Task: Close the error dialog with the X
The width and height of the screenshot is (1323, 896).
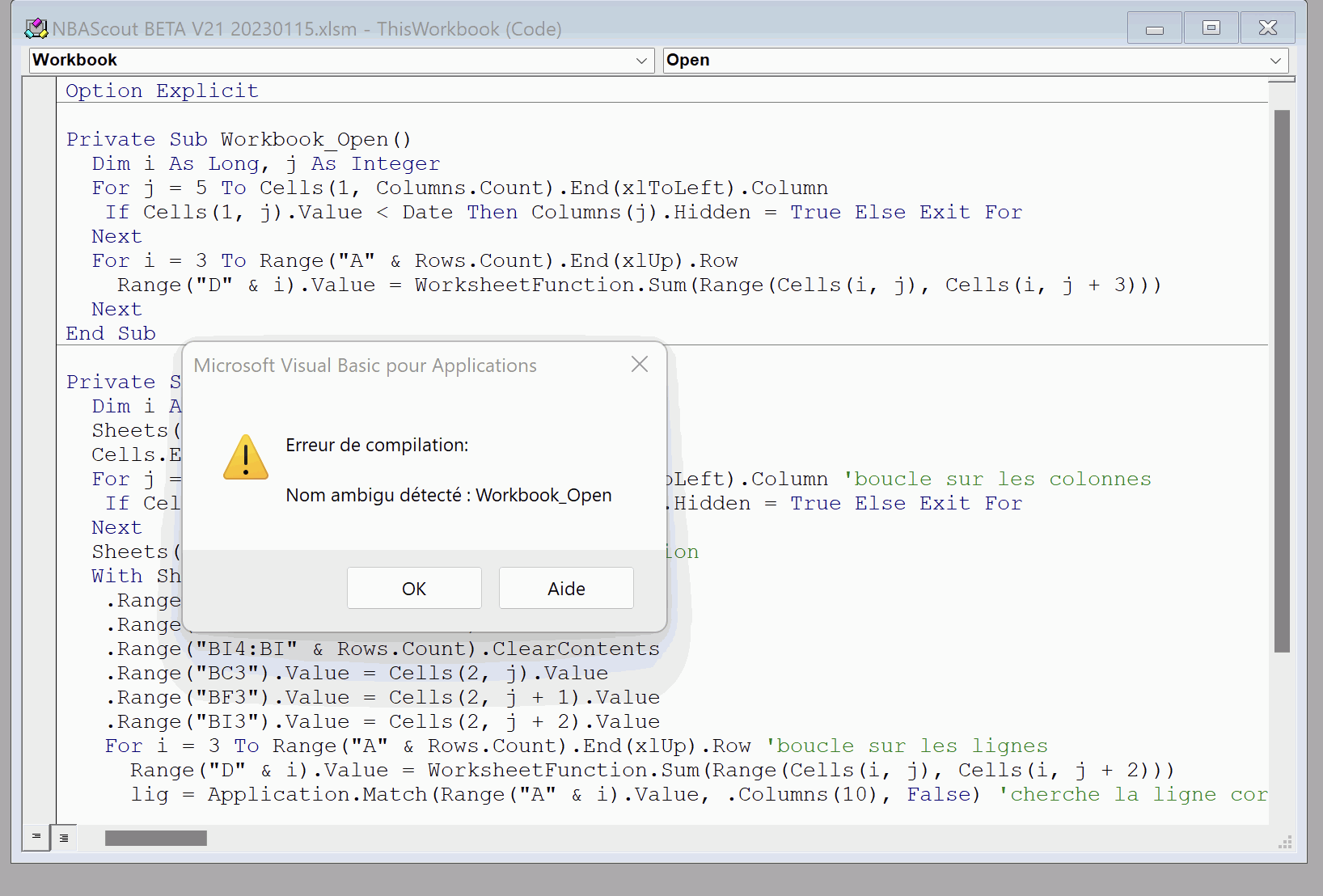Action: coord(640,365)
